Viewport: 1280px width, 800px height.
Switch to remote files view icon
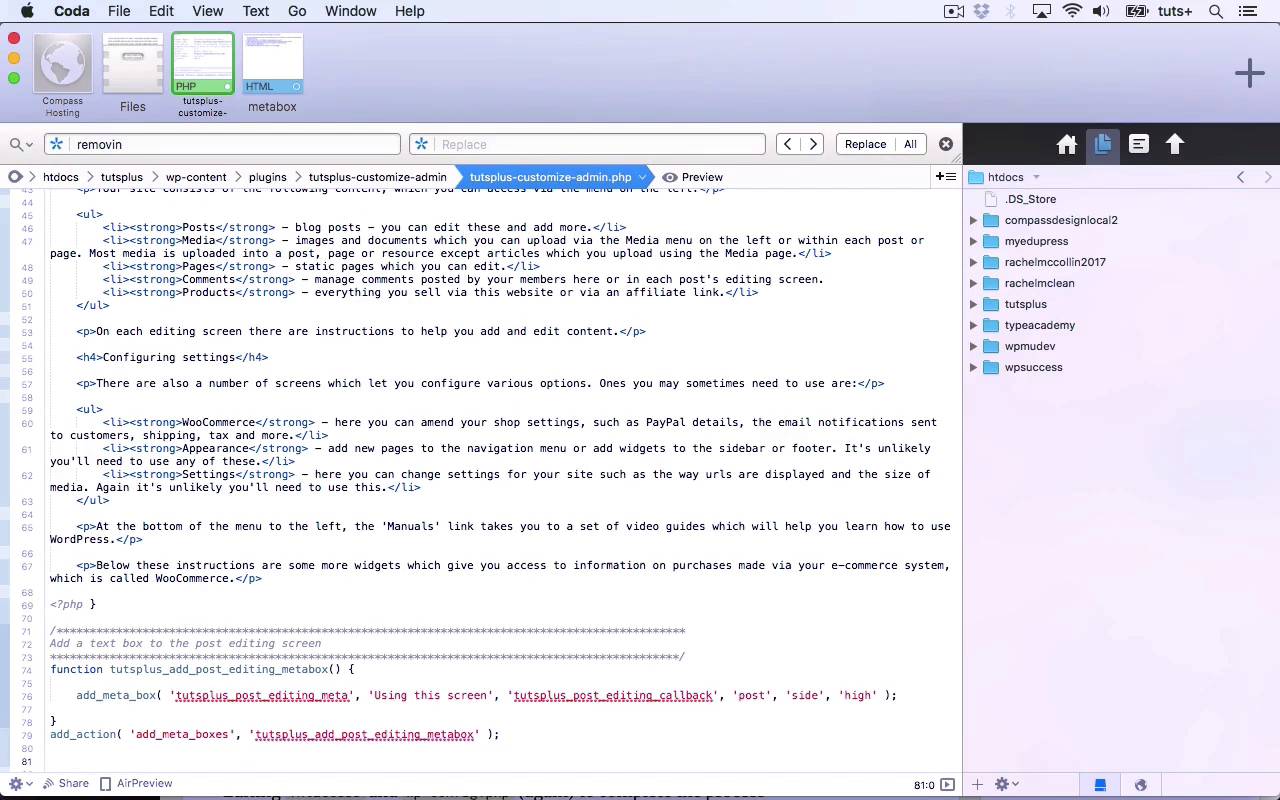point(1140,785)
